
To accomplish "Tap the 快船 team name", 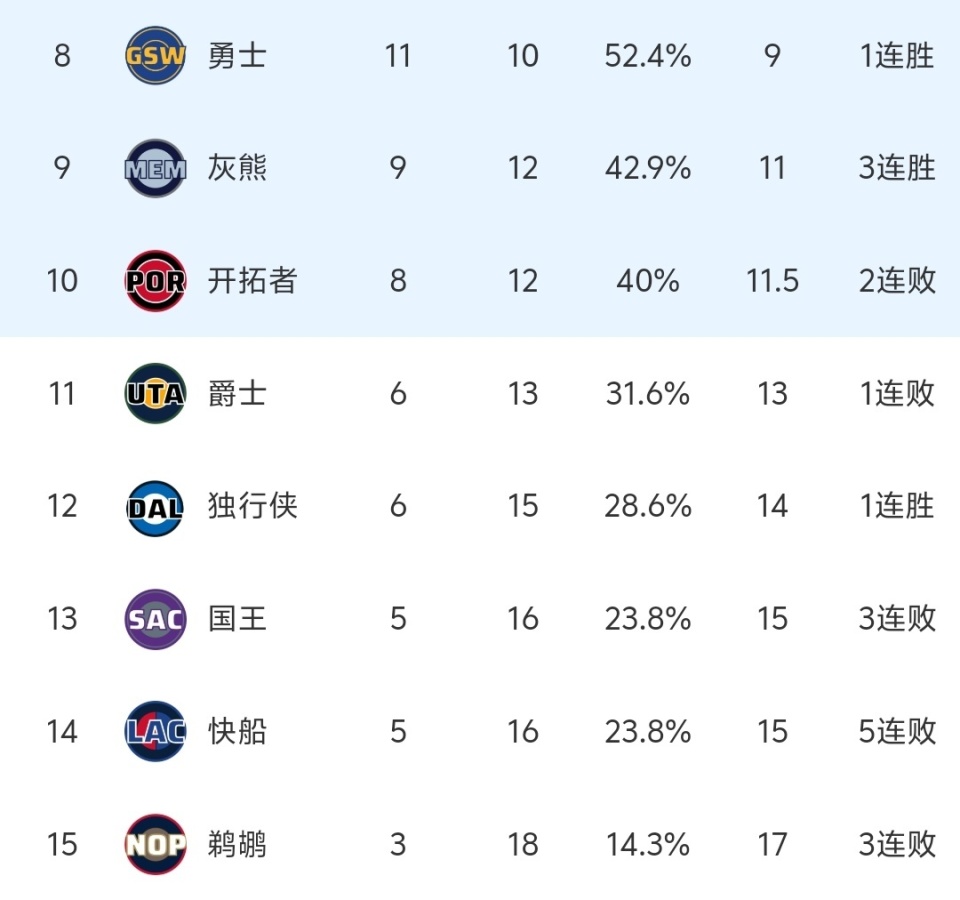I will 237,732.
